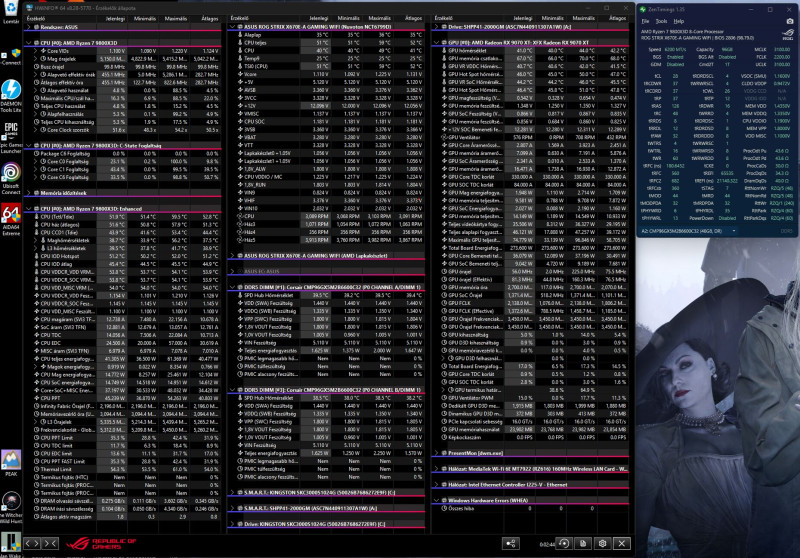The image size is (800, 558).
Task: Collapse the C-State Foglaltság group
Action: tap(29, 145)
